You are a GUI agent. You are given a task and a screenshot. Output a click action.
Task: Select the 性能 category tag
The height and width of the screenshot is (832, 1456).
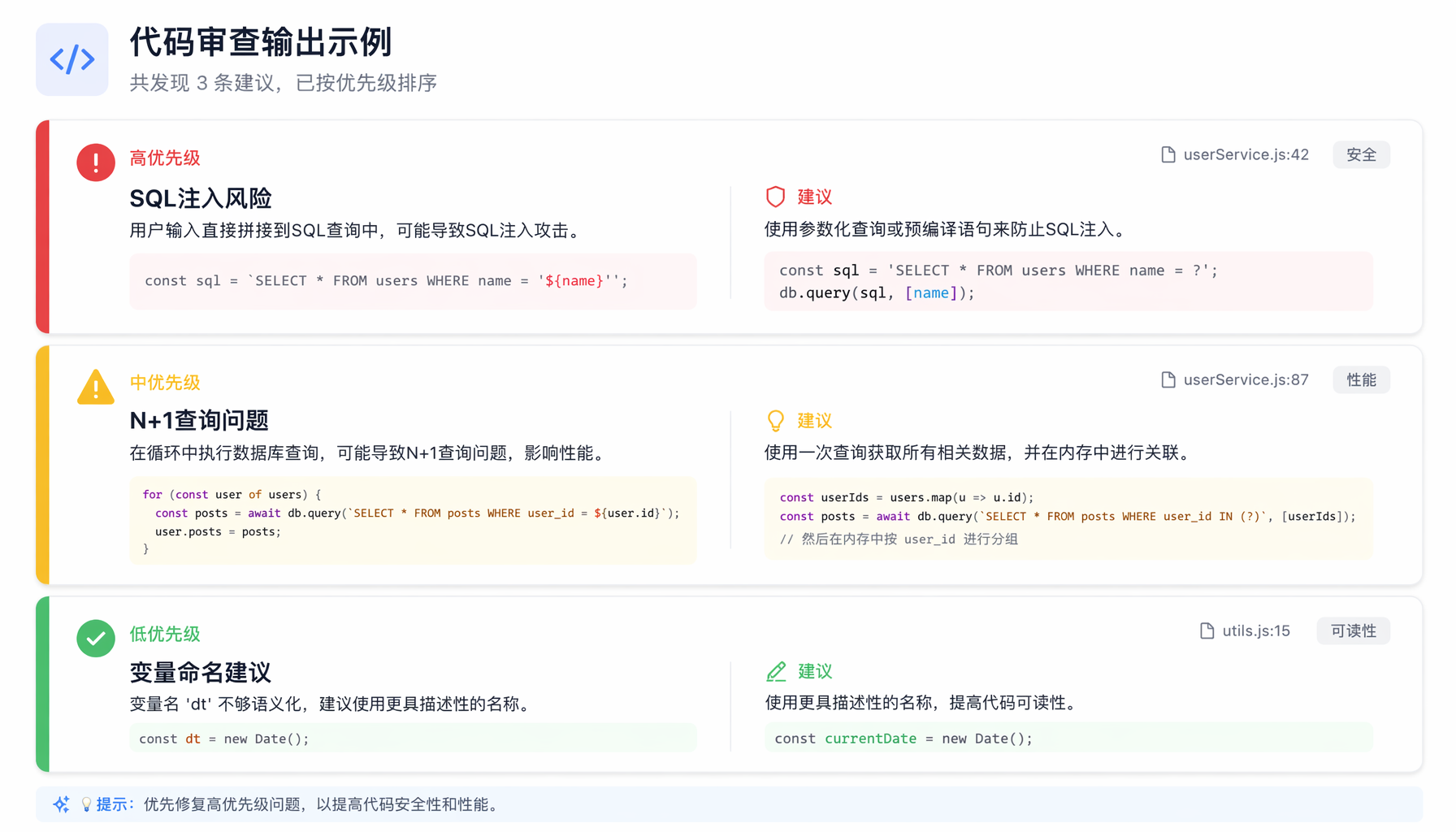point(1361,379)
